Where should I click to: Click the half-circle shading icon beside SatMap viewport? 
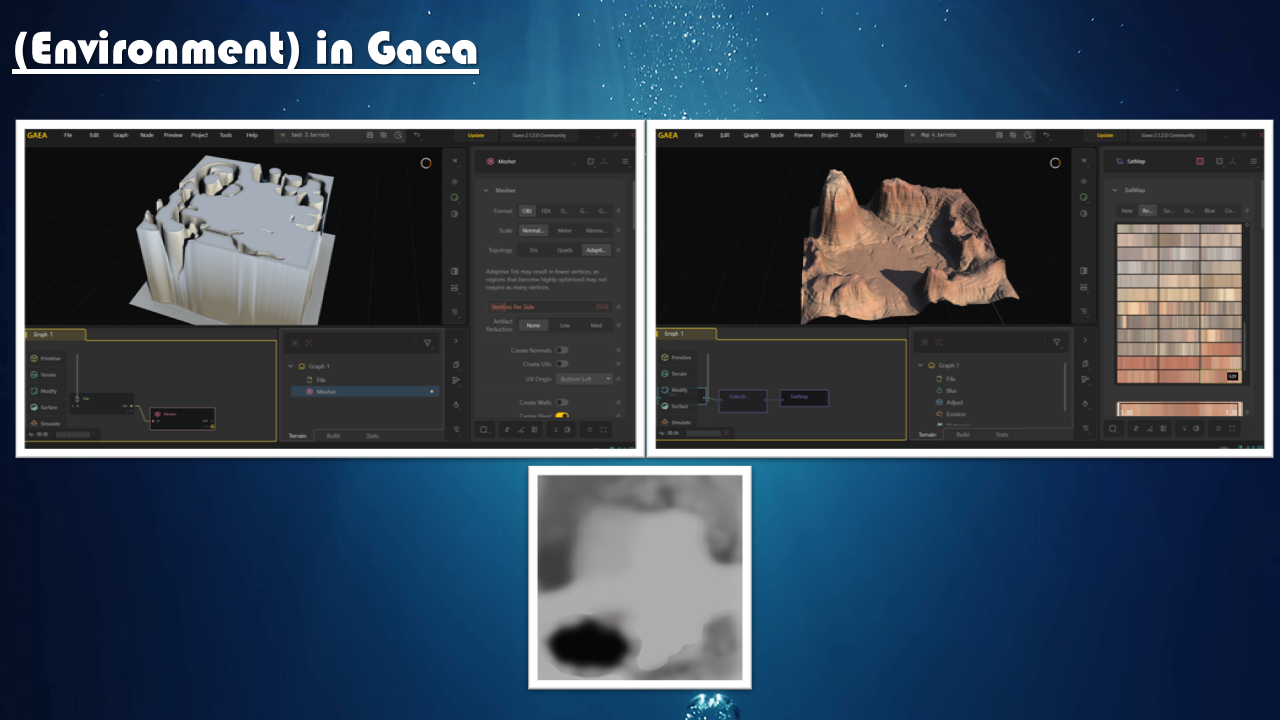pos(1084,213)
